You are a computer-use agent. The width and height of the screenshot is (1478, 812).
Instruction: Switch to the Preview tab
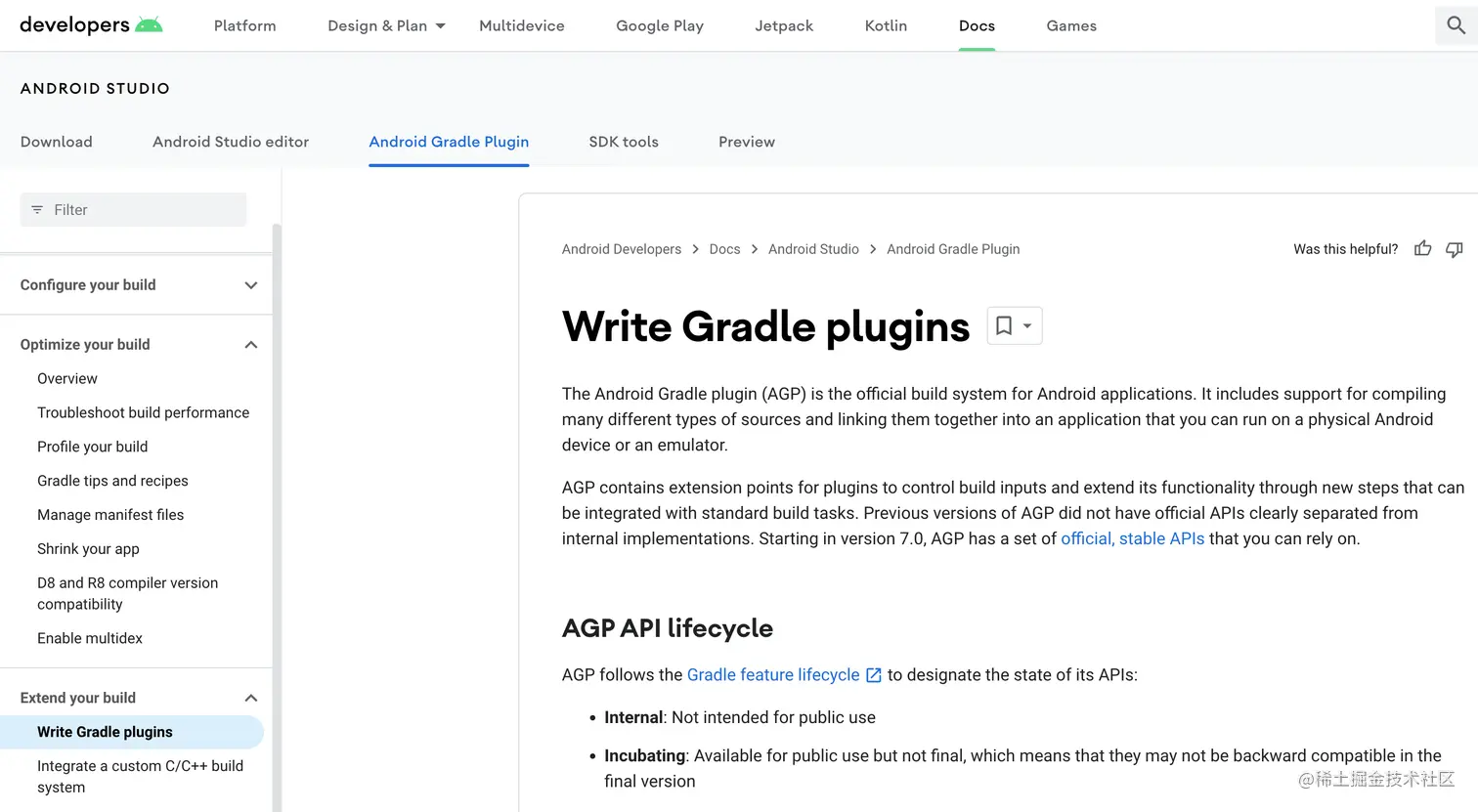[747, 142]
